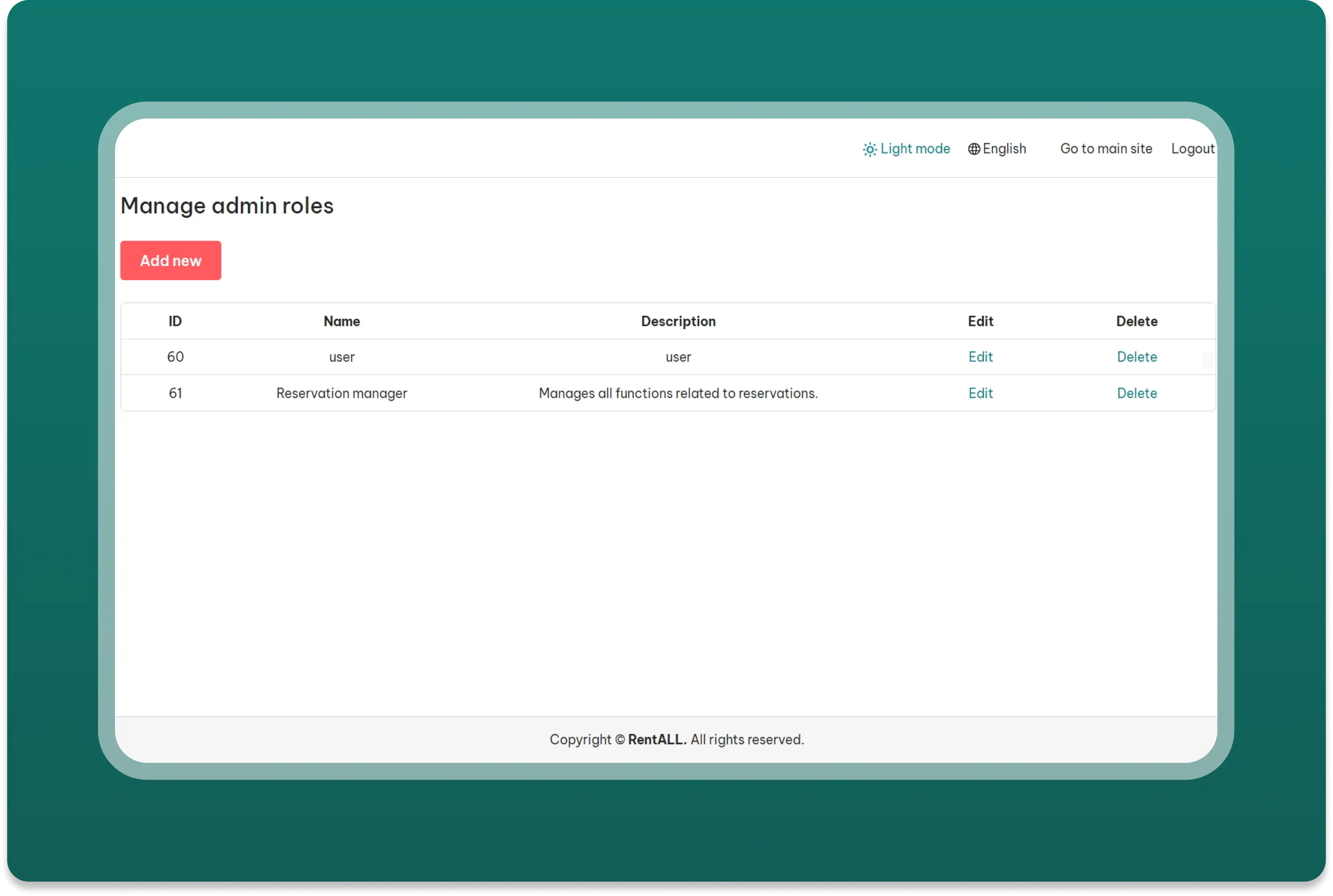Edit the user role row
The height and width of the screenshot is (896, 1333).
point(980,357)
